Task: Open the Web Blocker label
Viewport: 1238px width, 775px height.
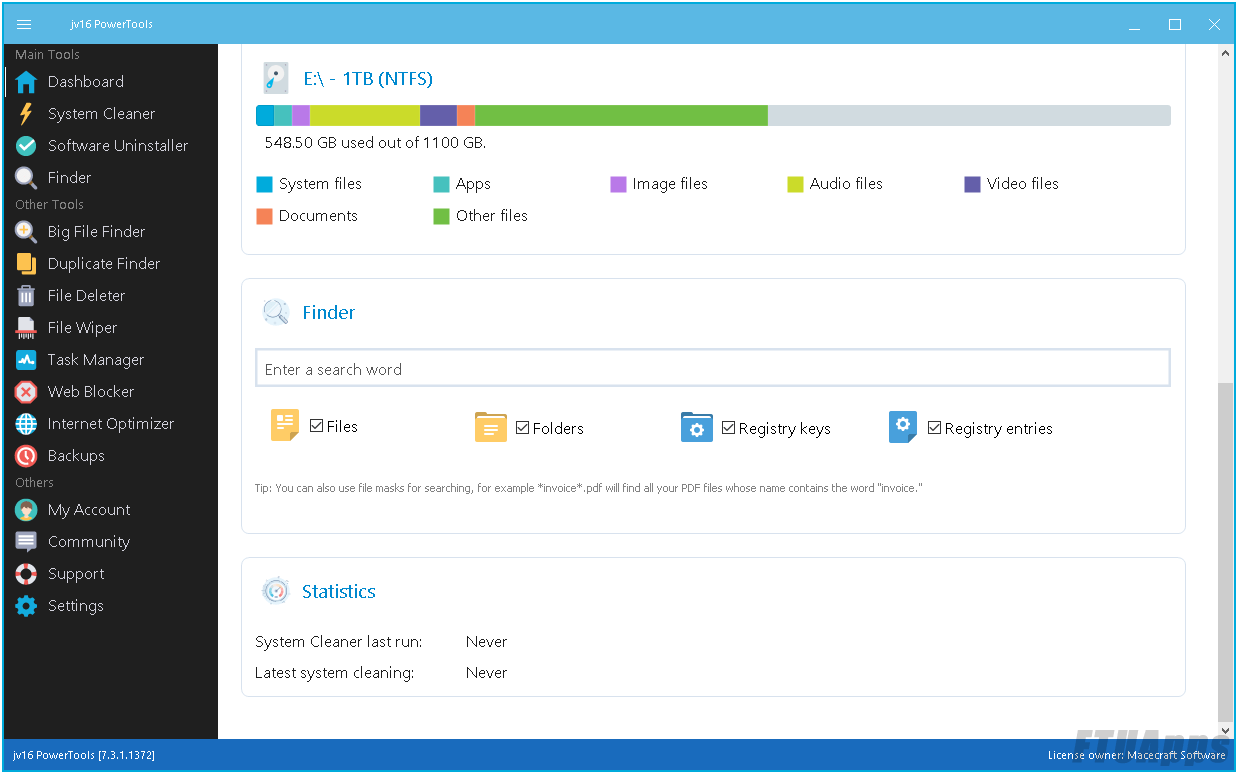Action: pyautogui.click(x=91, y=392)
